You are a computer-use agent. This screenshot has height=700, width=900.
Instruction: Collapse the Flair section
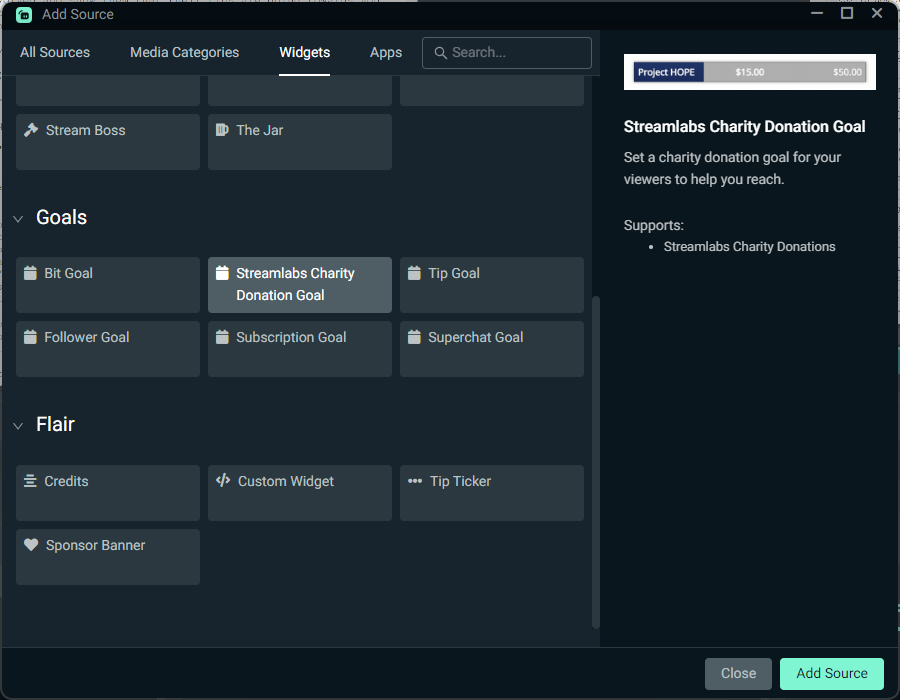pos(17,424)
